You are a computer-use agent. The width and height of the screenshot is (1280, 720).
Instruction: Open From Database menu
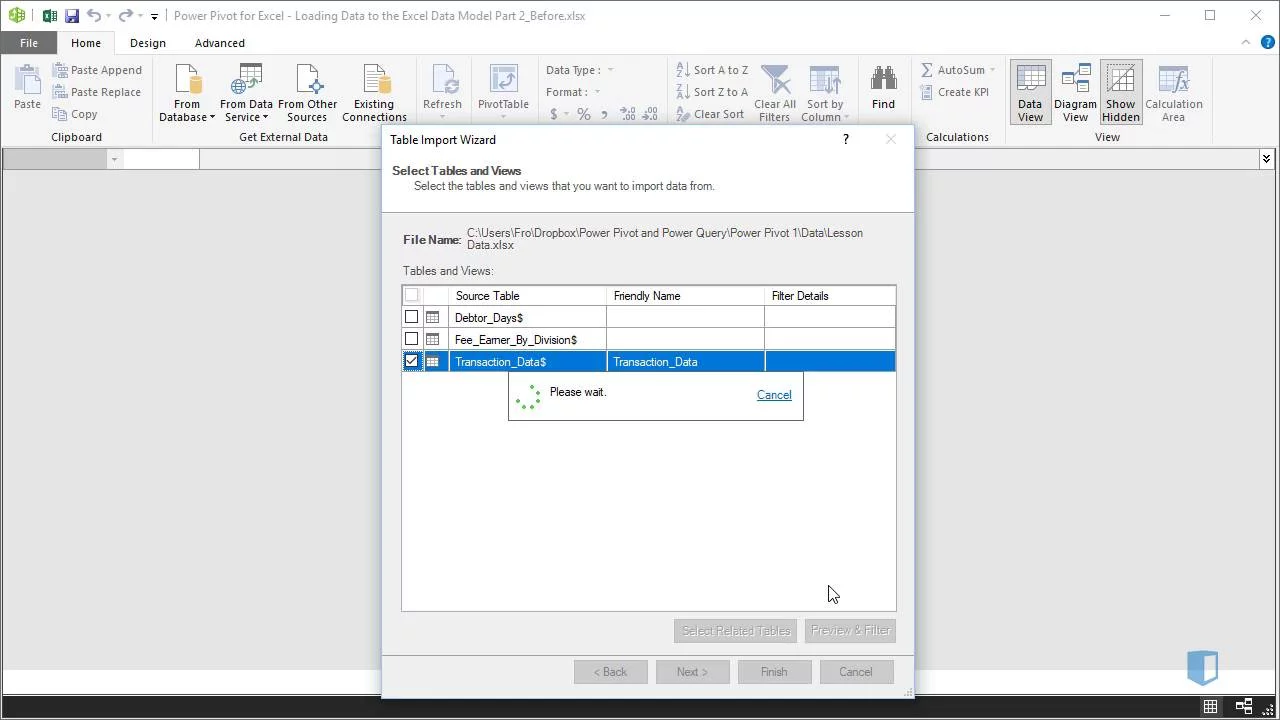click(x=187, y=93)
